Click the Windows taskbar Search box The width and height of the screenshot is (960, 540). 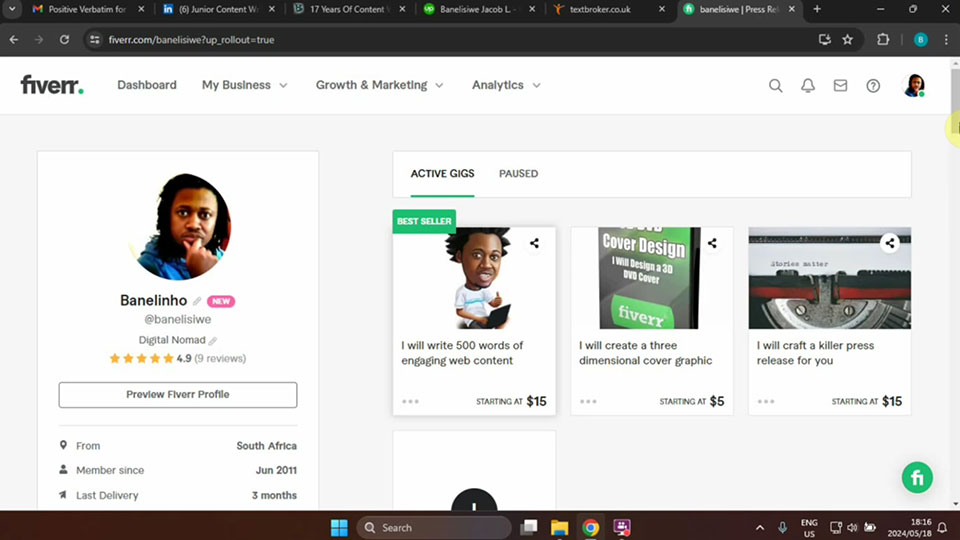point(433,527)
